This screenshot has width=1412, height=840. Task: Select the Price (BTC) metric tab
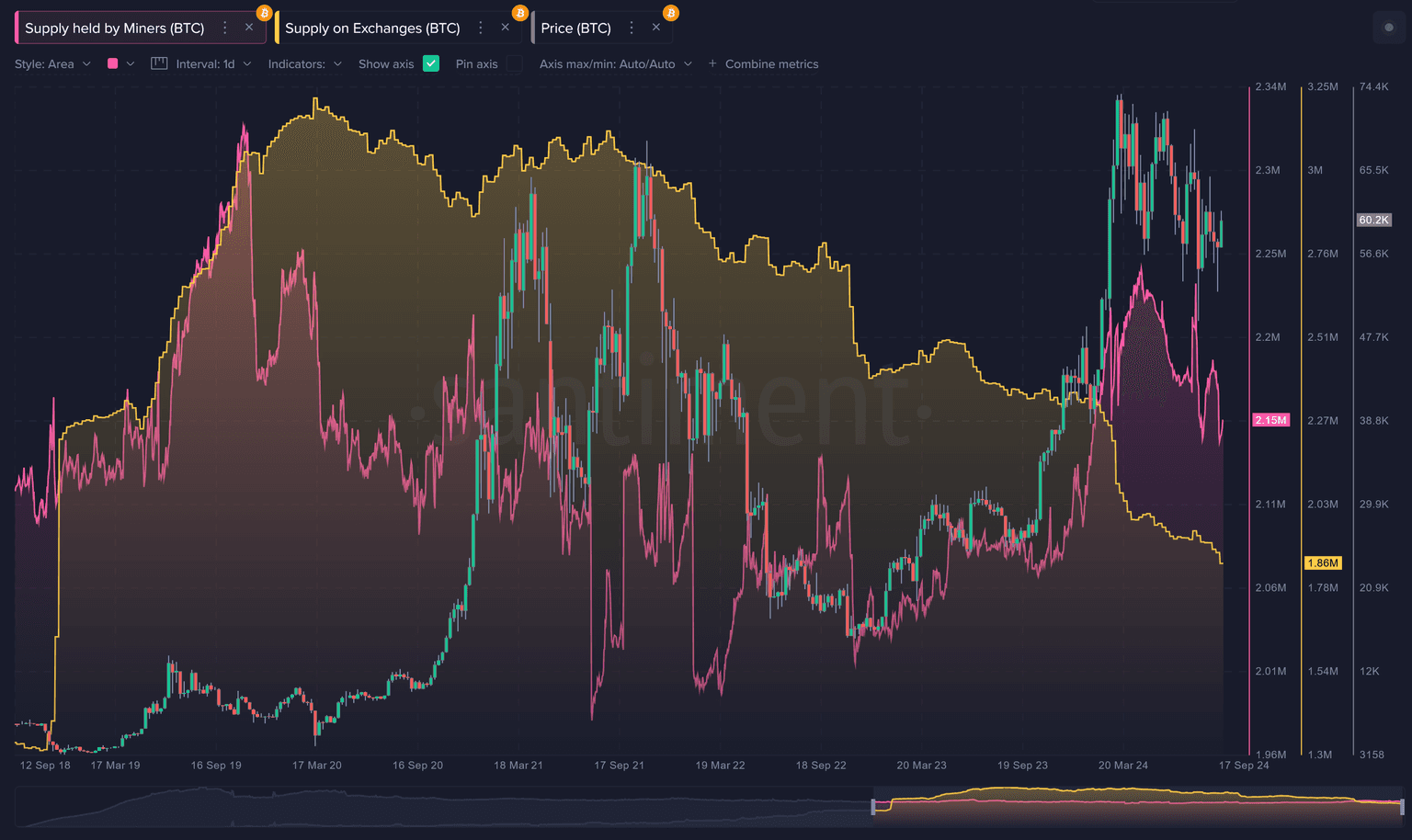pos(575,28)
